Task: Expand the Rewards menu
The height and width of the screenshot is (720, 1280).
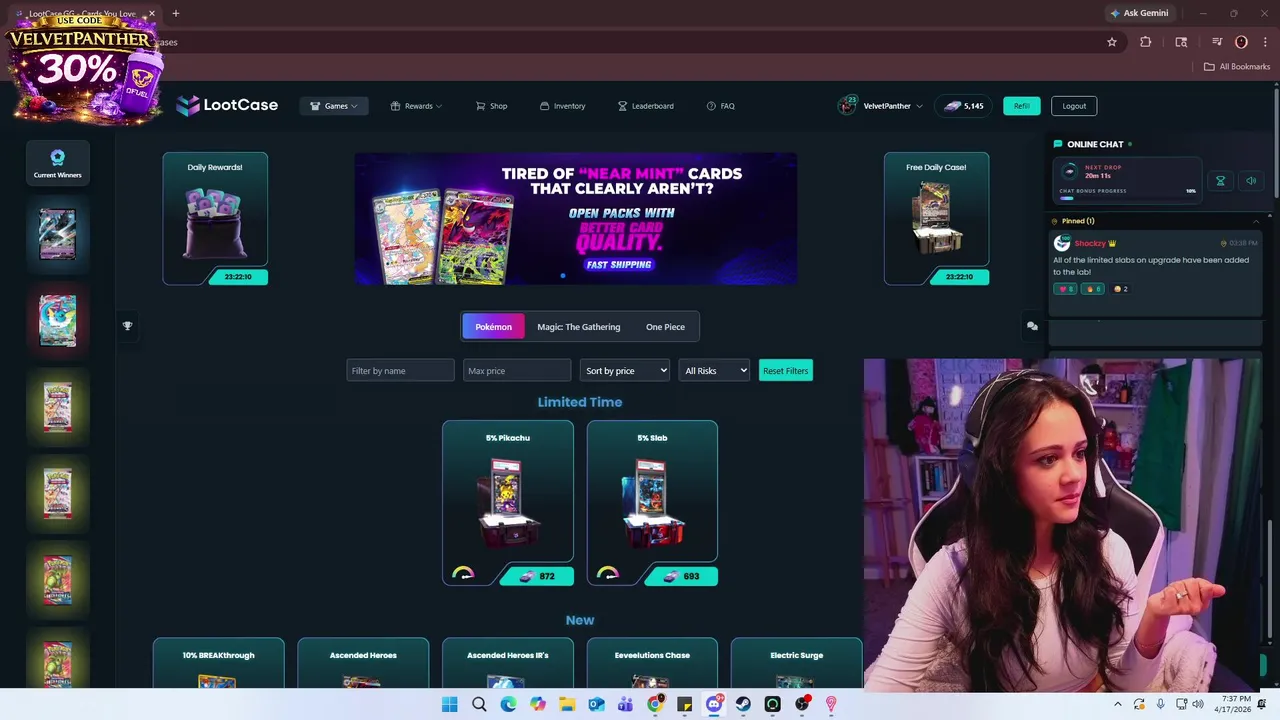Action: point(416,106)
